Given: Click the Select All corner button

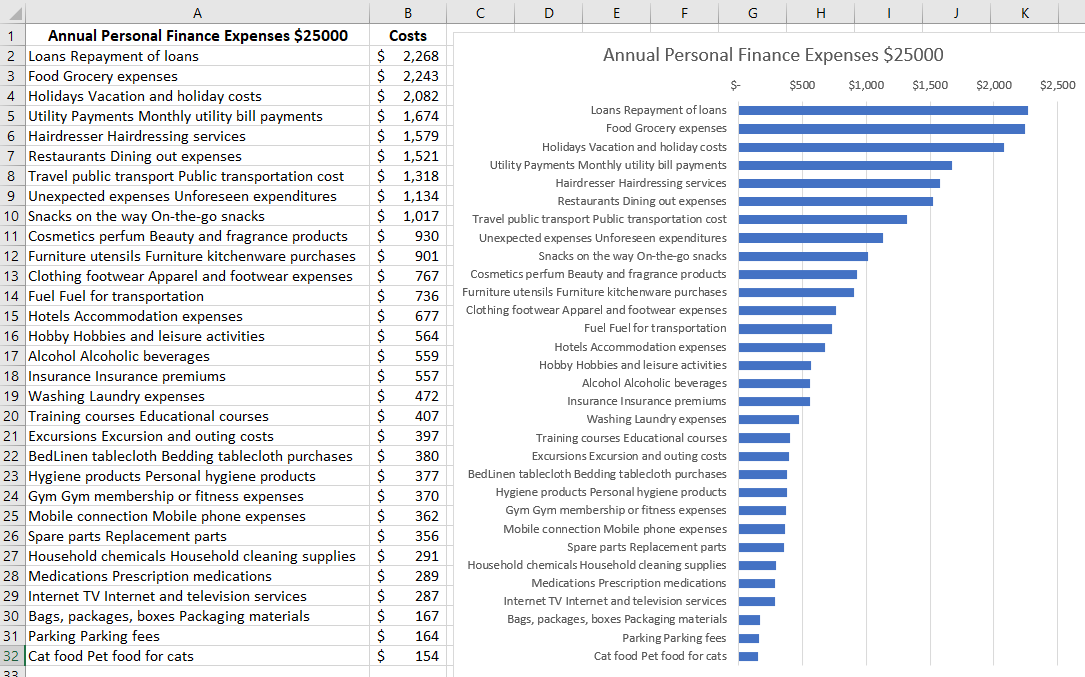Looking at the screenshot, I should coord(11,12).
